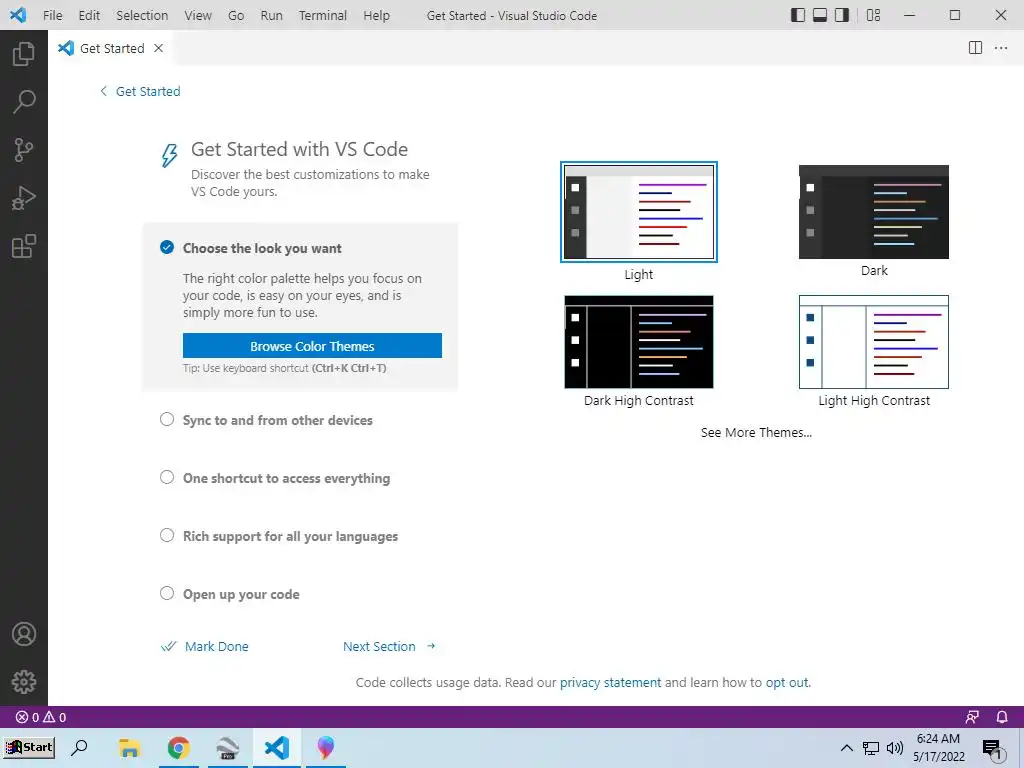Click the Browse Color Themes button
This screenshot has height=768, width=1024.
[x=312, y=345]
